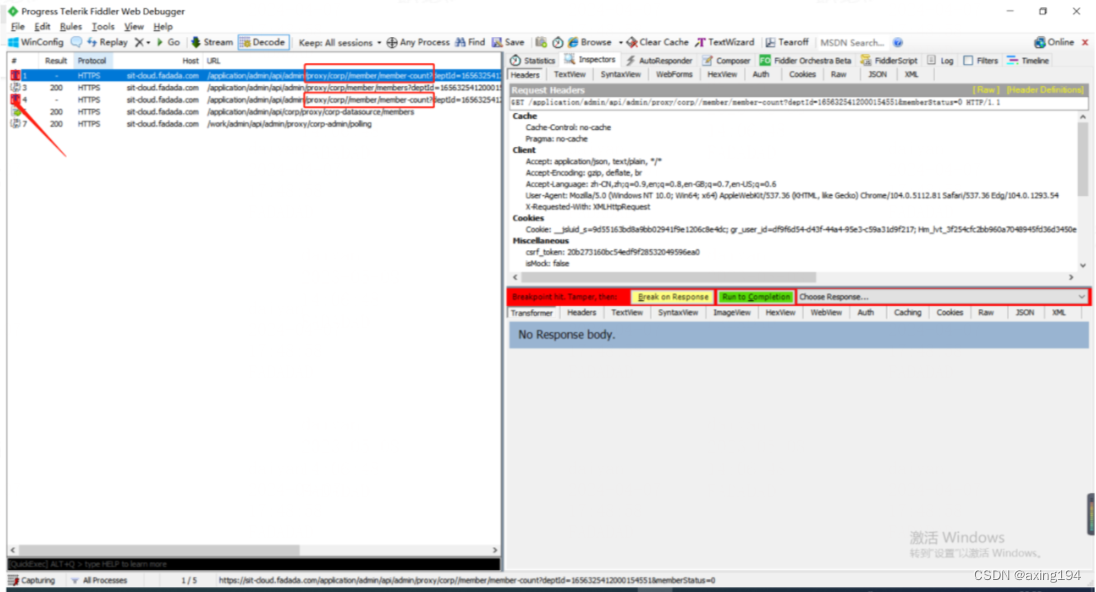
Task: Open the Remove sessions X menu
Action: [142, 43]
